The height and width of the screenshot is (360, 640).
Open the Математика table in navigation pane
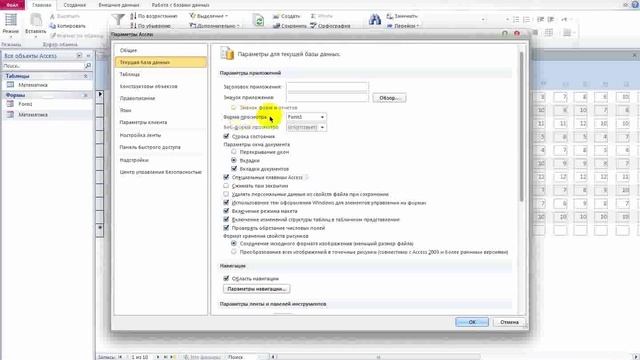[33, 85]
